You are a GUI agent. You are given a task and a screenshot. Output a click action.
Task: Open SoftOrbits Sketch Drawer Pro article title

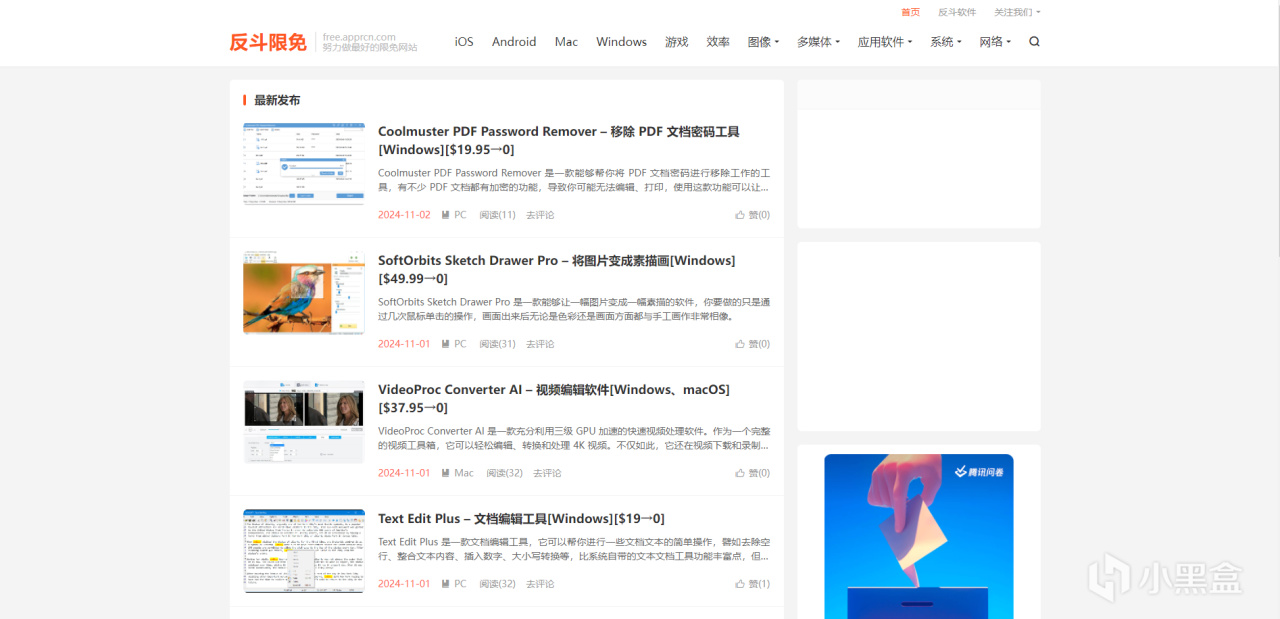[556, 270]
